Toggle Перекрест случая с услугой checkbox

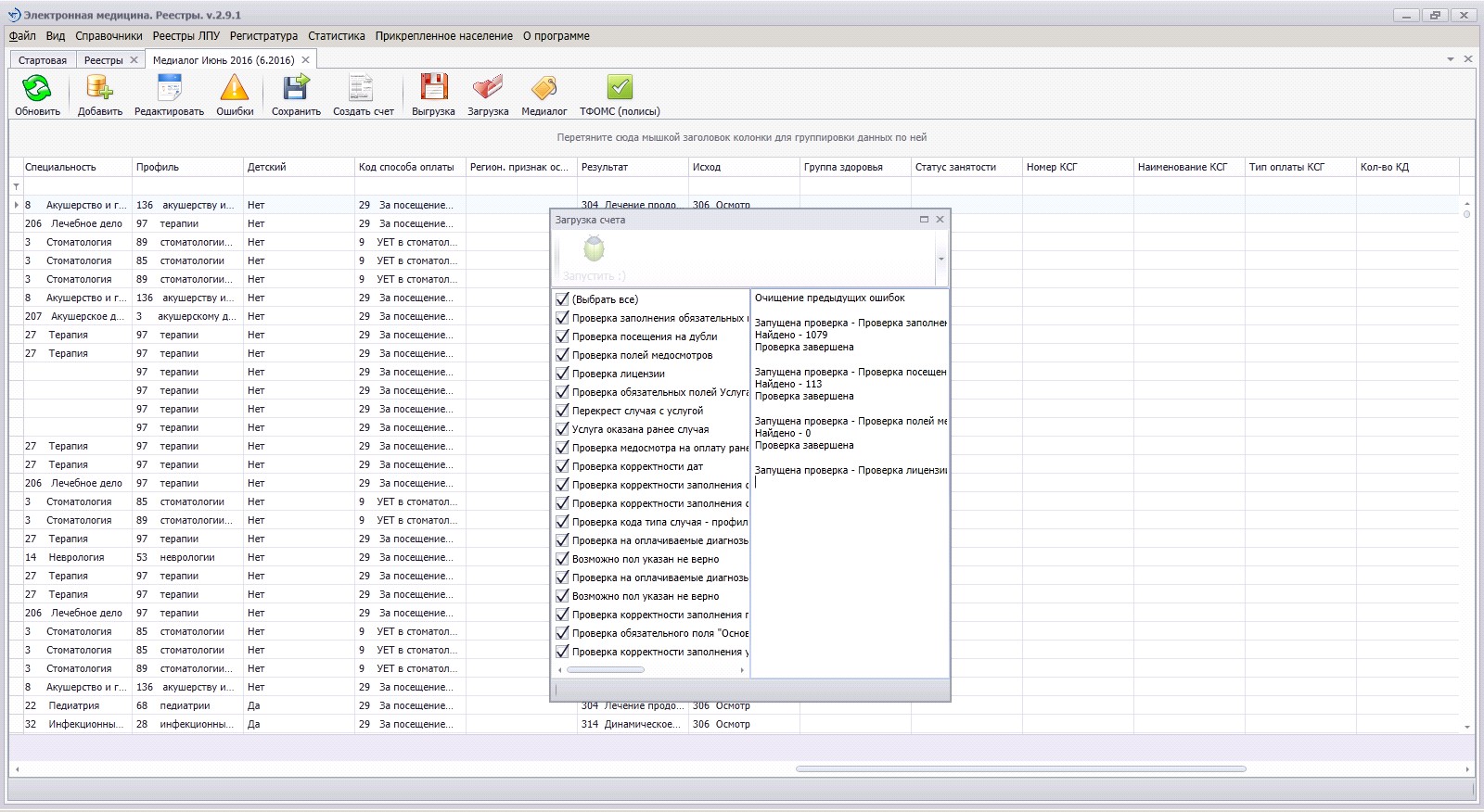tap(562, 411)
